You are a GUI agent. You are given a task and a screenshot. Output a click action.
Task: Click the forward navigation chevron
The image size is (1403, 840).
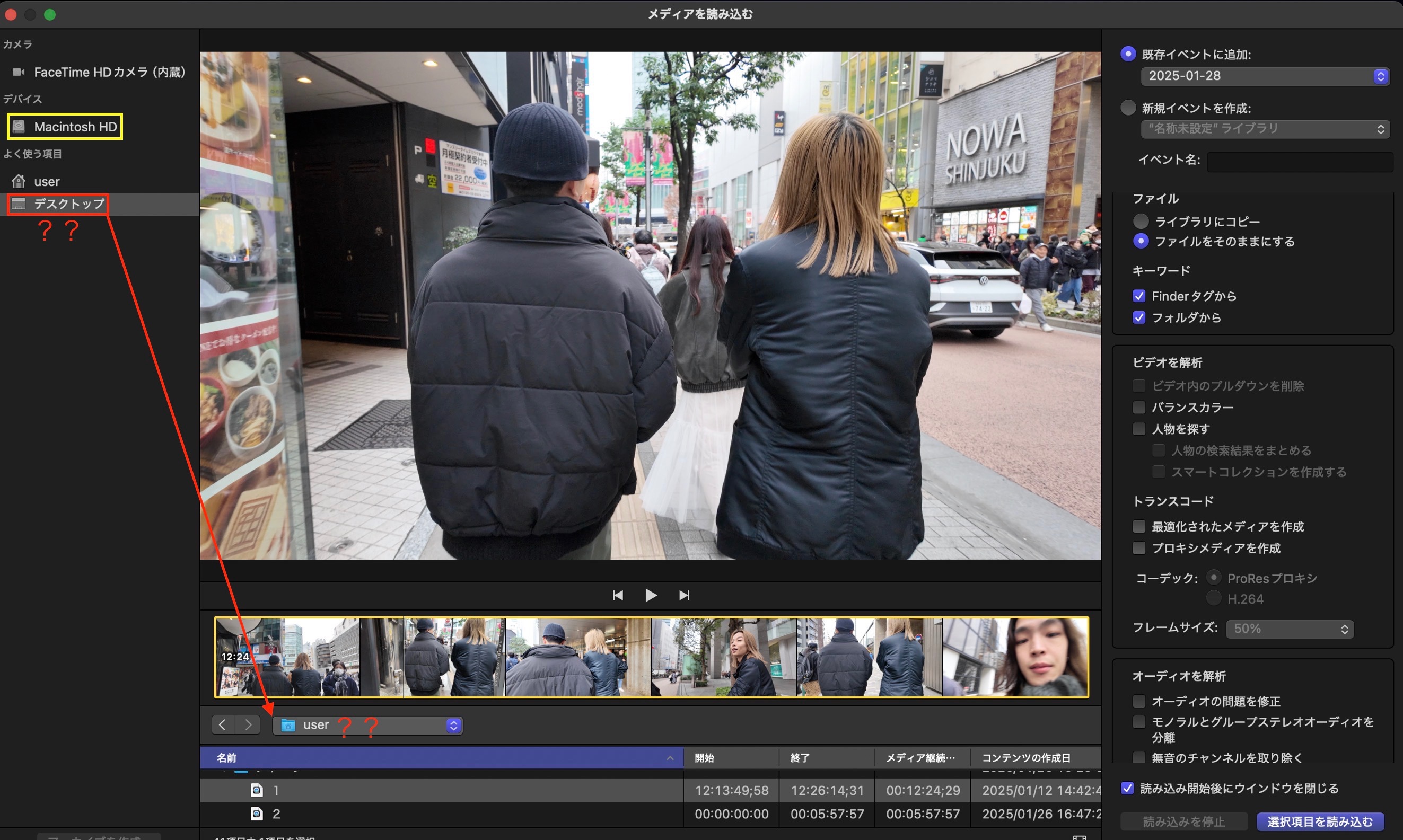point(248,725)
